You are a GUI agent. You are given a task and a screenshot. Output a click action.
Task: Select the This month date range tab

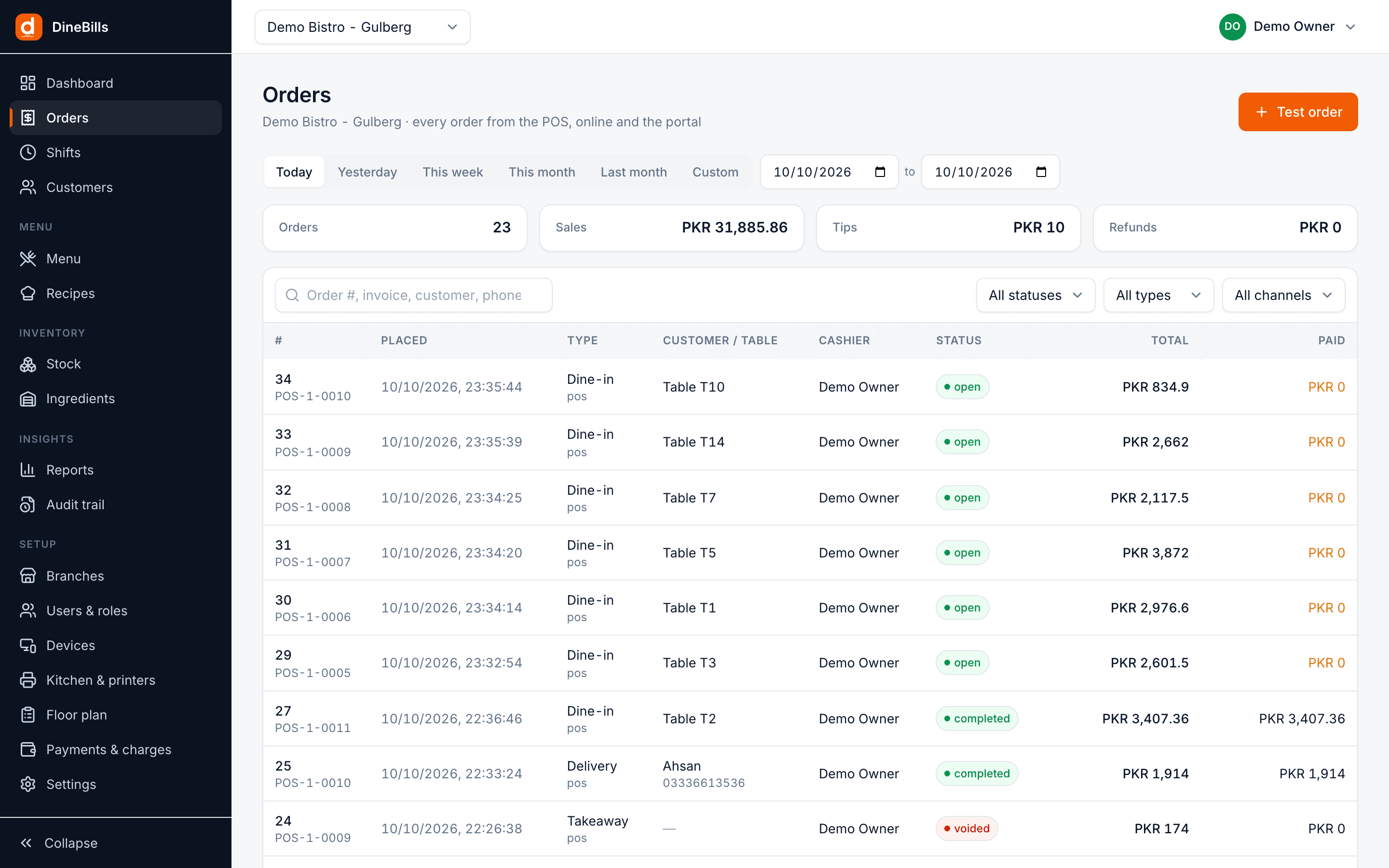click(x=541, y=172)
